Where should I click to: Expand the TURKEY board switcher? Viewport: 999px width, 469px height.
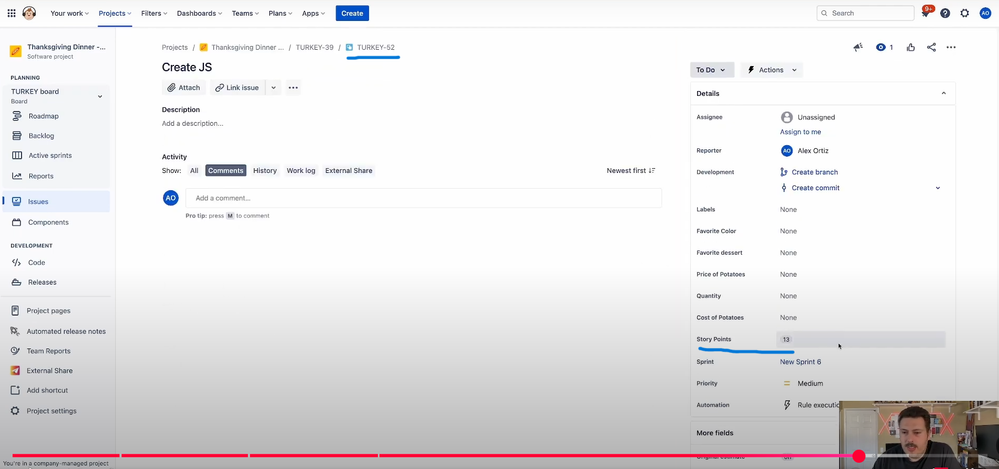99,96
